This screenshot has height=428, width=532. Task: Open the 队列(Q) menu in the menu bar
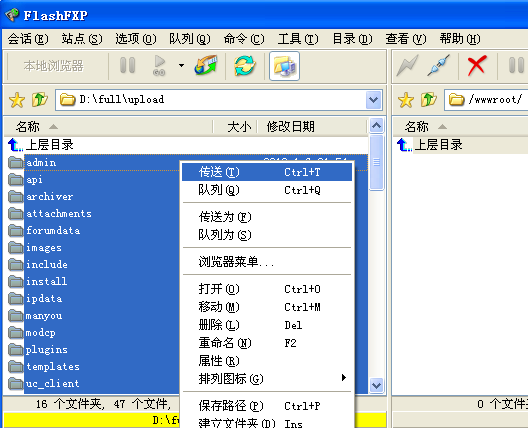click(x=190, y=39)
